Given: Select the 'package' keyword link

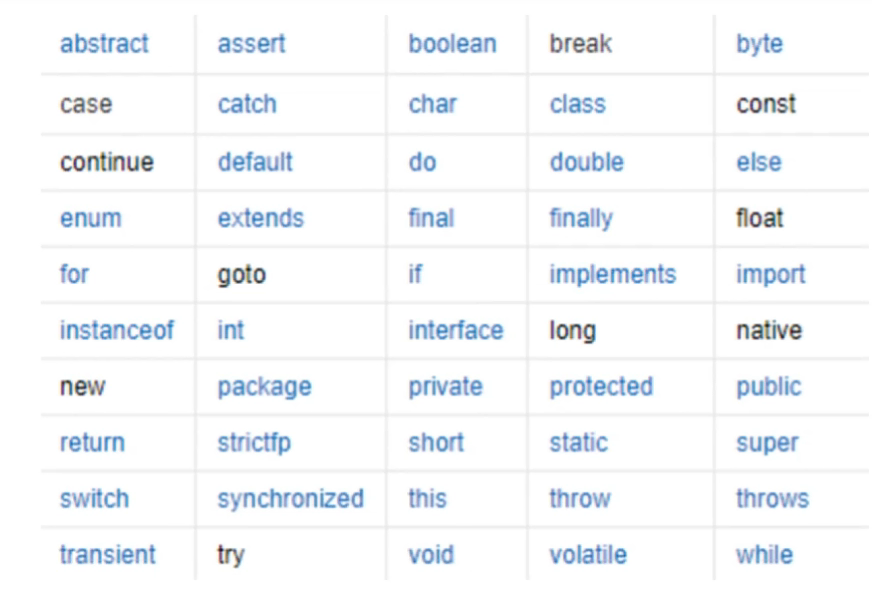Looking at the screenshot, I should pyautogui.click(x=264, y=386).
